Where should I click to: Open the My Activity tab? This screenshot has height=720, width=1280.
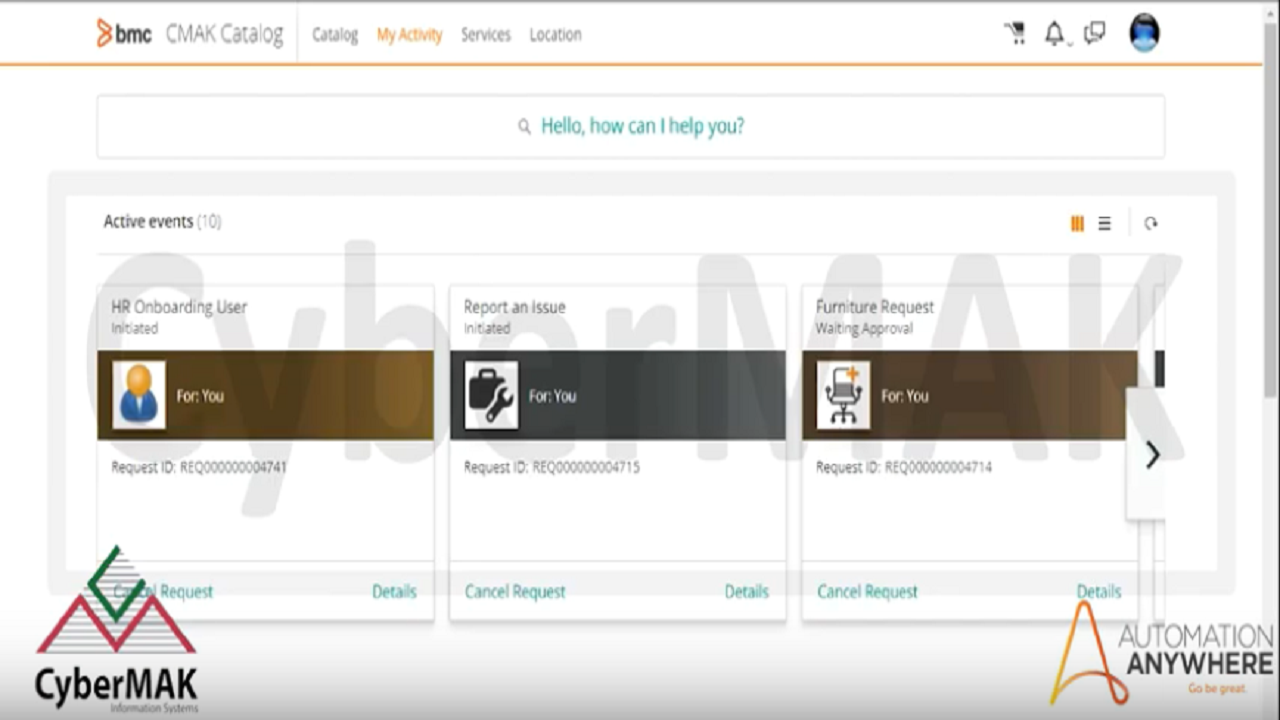(x=409, y=35)
